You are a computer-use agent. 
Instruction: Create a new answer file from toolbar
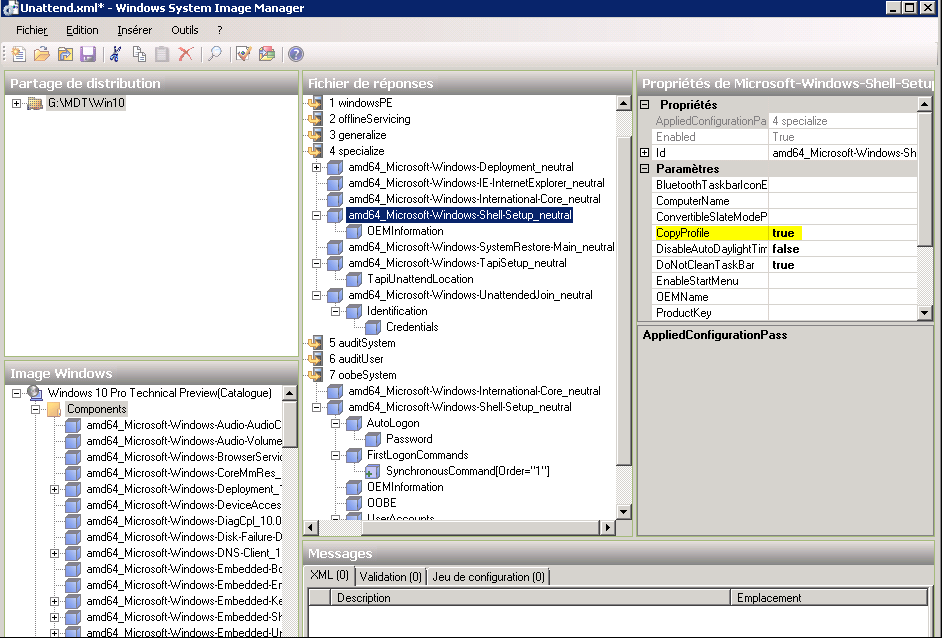pos(18,54)
